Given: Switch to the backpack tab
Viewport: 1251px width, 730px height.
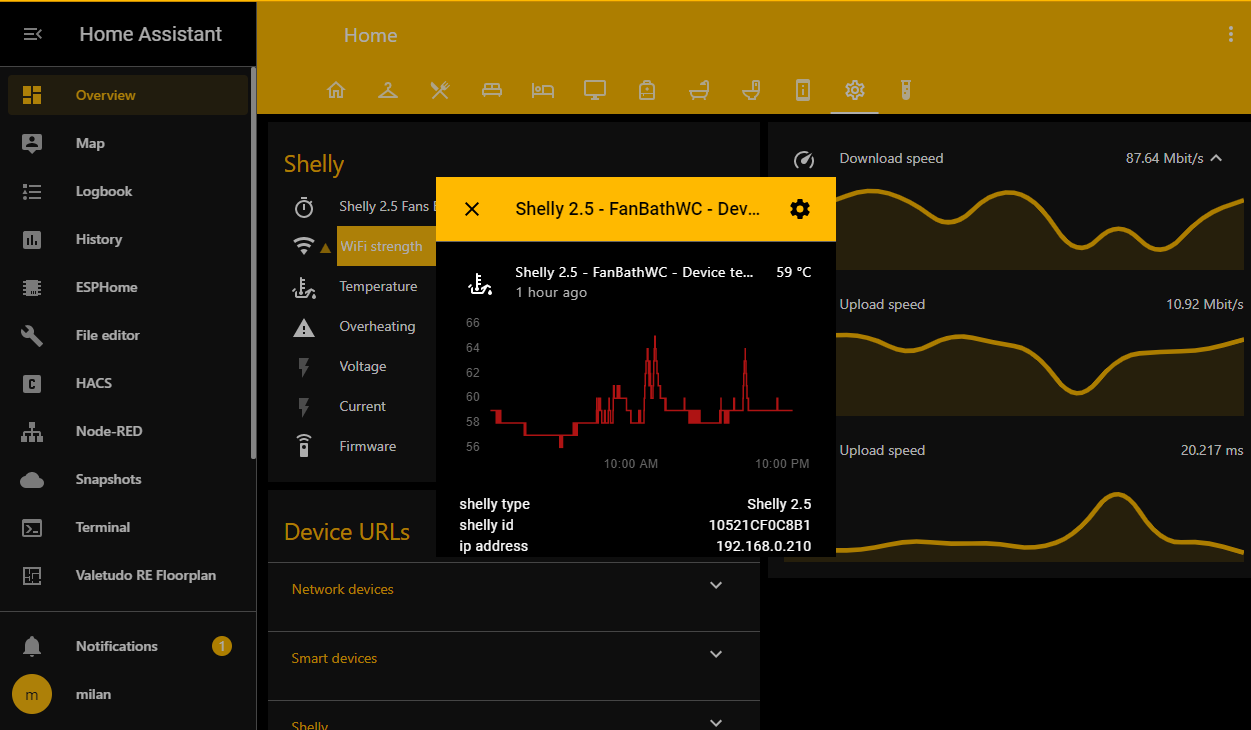Looking at the screenshot, I should click(x=647, y=90).
